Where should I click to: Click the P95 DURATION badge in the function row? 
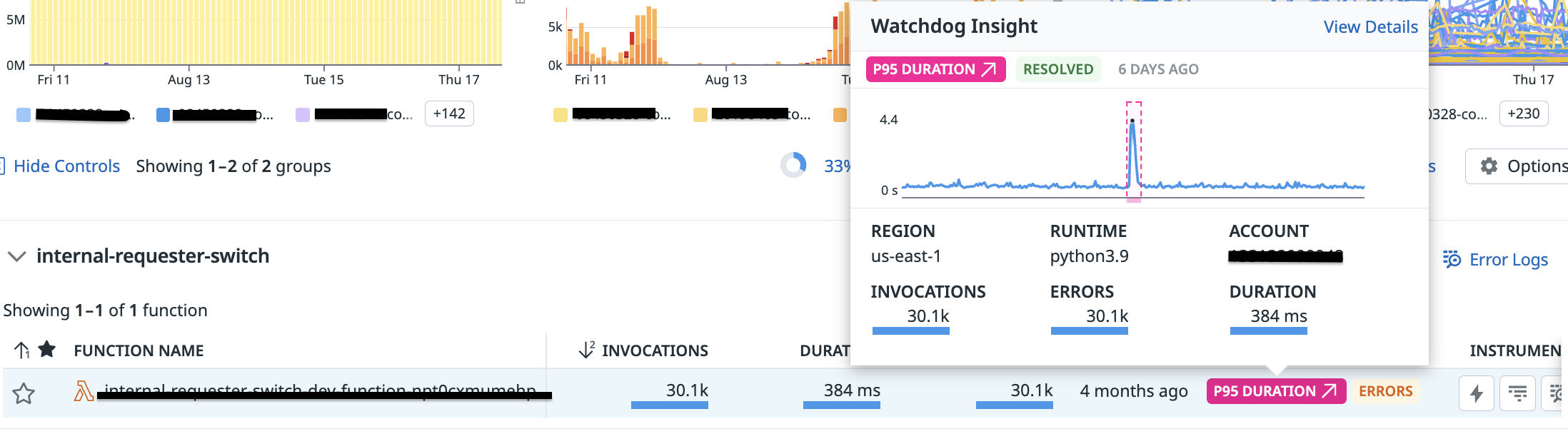pos(1276,391)
